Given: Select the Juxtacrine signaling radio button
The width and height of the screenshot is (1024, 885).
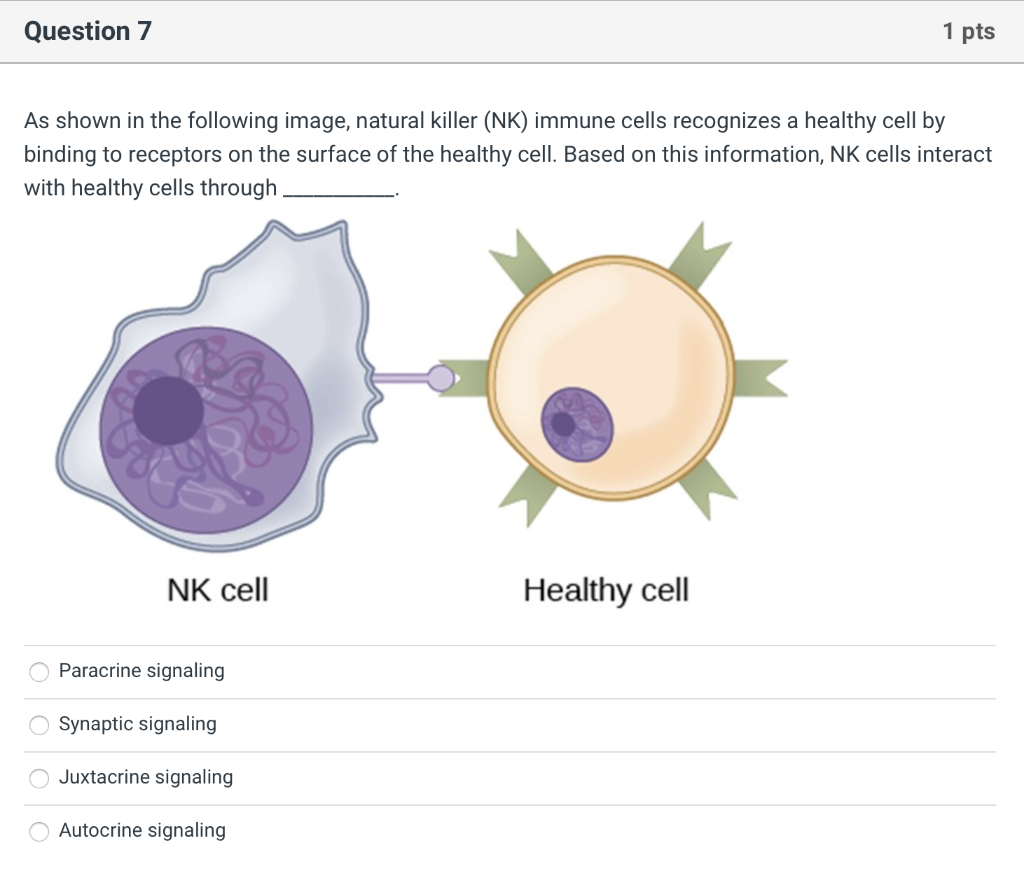Looking at the screenshot, I should (38, 778).
